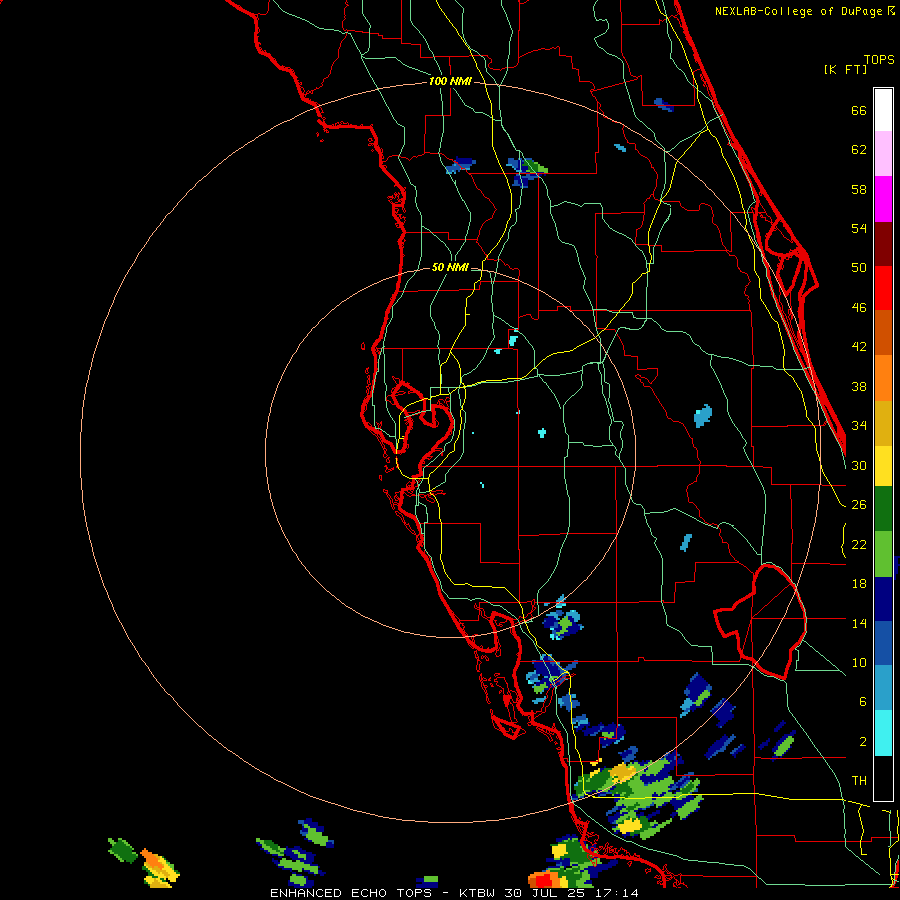The width and height of the screenshot is (900, 900).
Task: Click the 'NEXLAB-College of DuPage' credit text
Action: tap(798, 11)
